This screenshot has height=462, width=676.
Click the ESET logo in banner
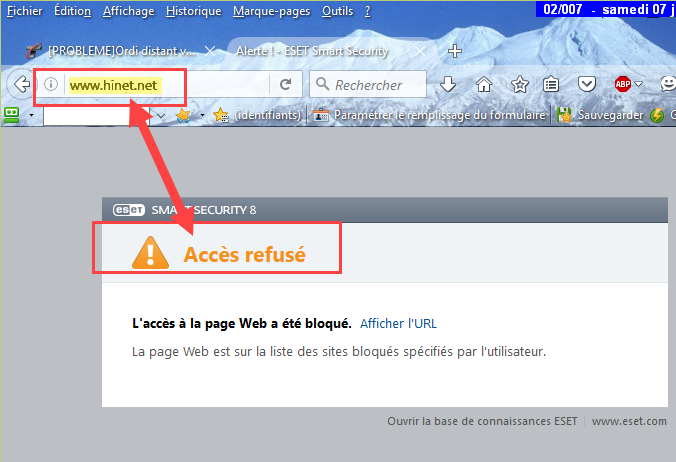(128, 210)
